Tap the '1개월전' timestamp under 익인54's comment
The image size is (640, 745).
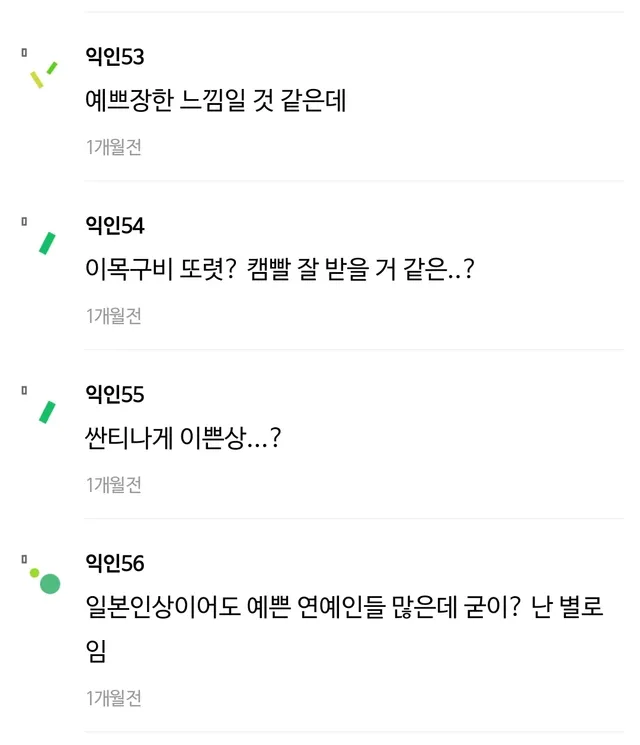(113, 316)
